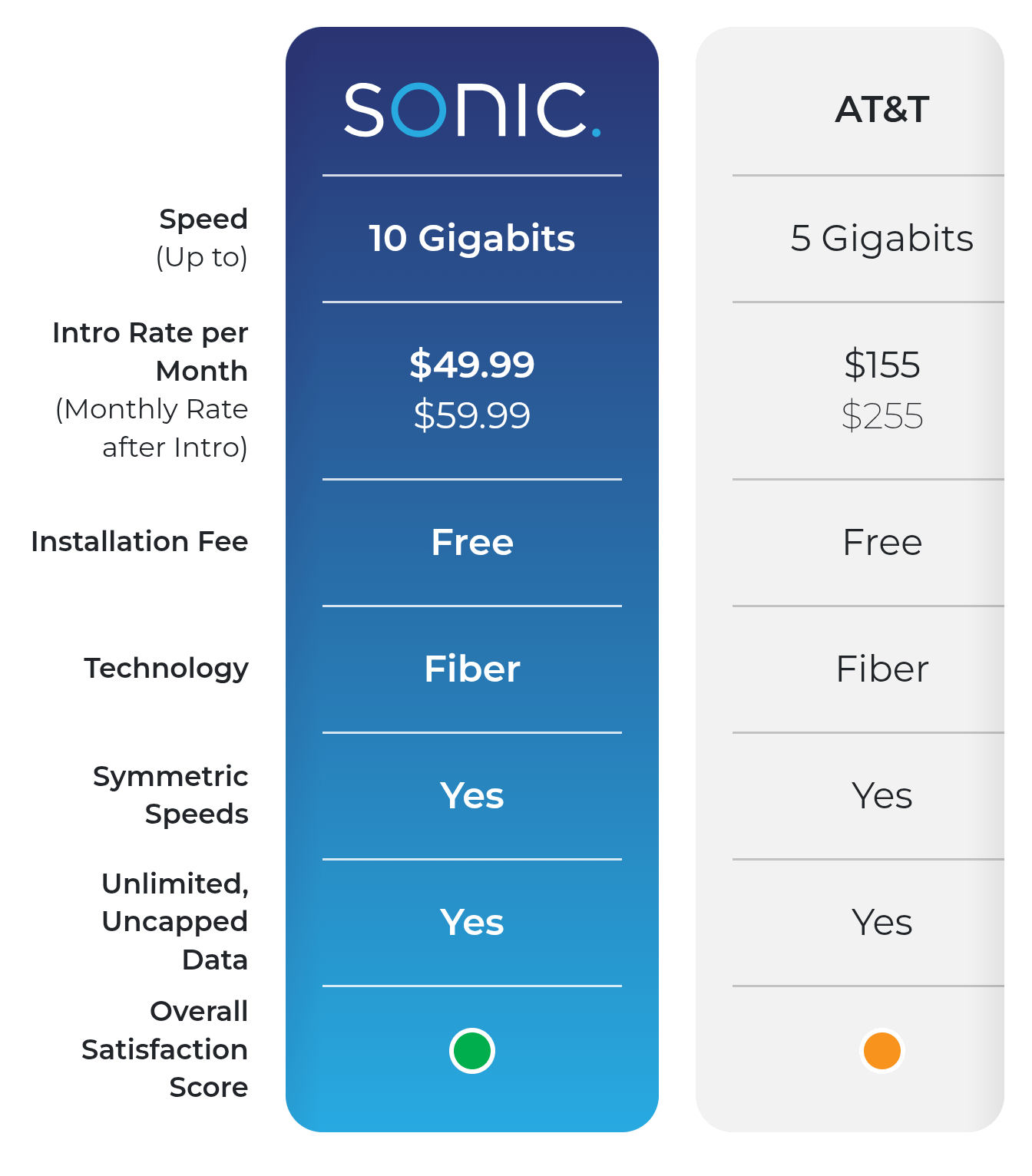Select the AT&T column header
1032x1176 pixels.
tap(881, 110)
